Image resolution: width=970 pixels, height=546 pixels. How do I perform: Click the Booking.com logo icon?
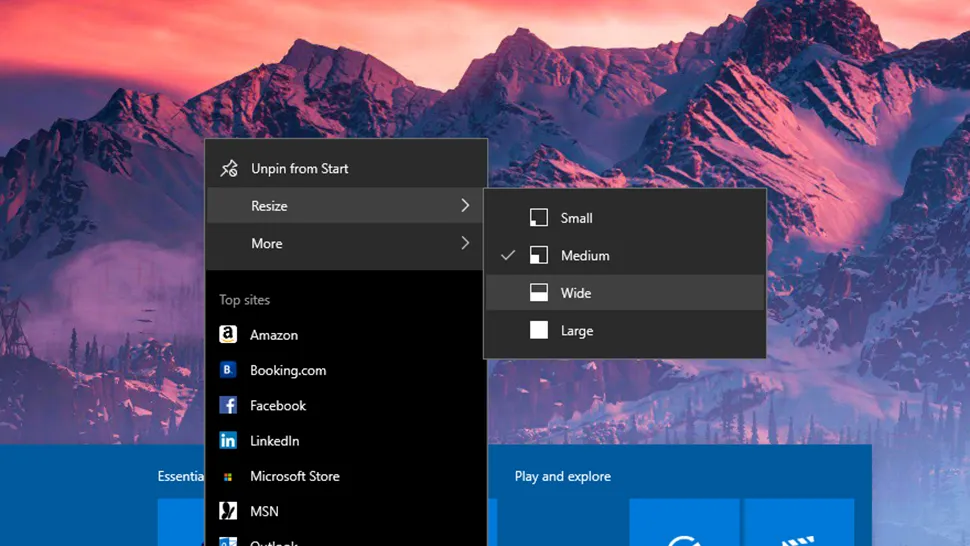[x=228, y=370]
